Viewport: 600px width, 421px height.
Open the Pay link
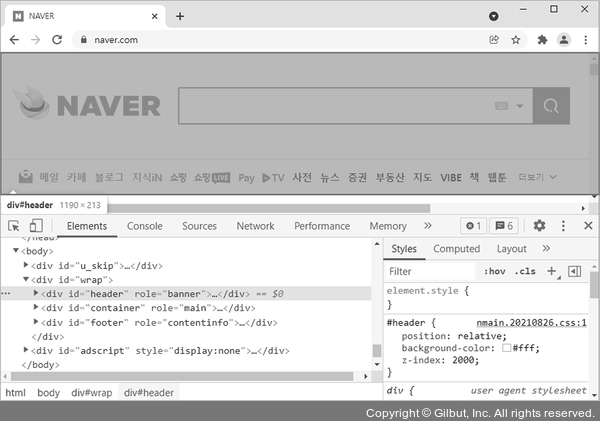coord(246,178)
